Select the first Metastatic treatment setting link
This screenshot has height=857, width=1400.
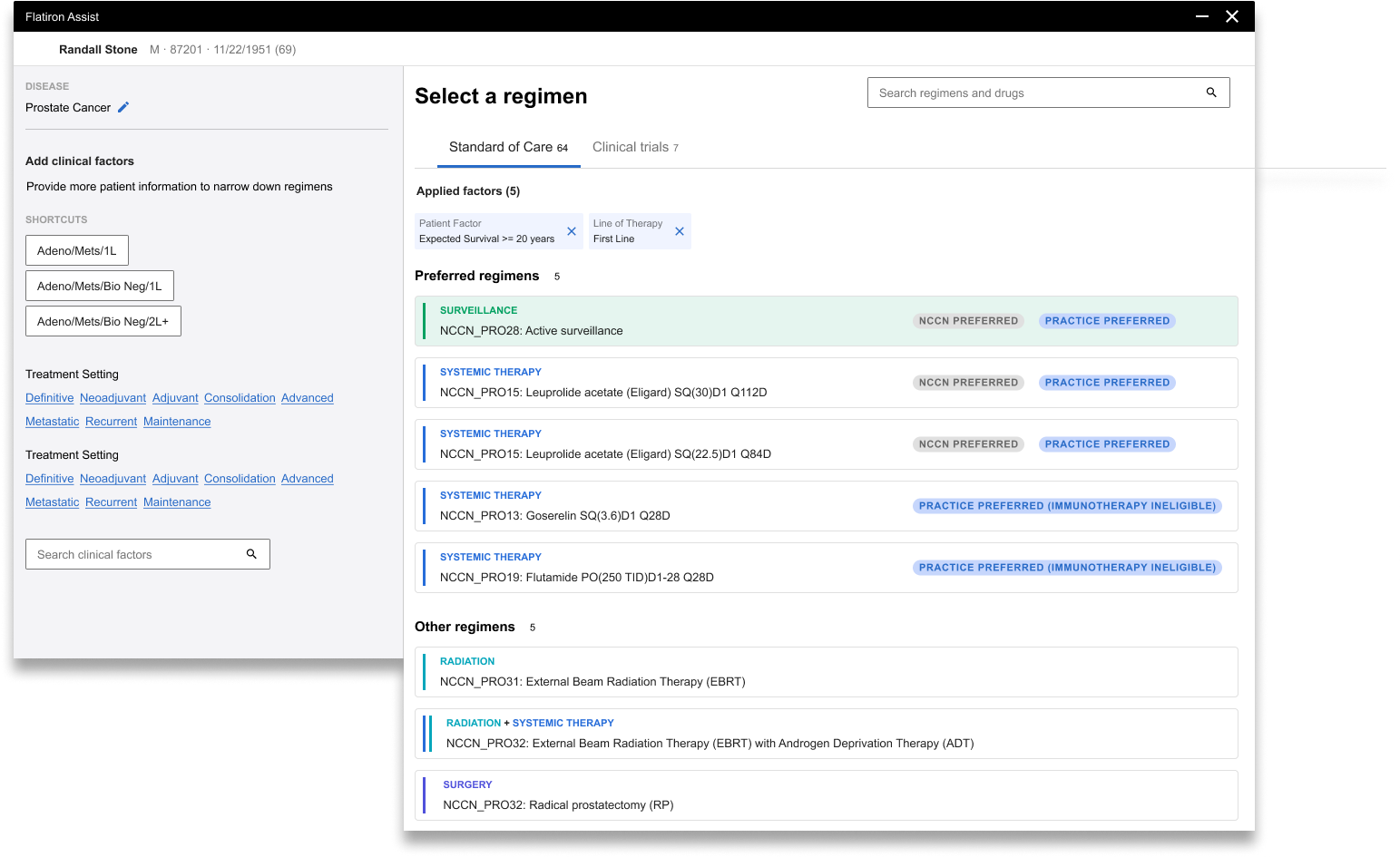[53, 422]
